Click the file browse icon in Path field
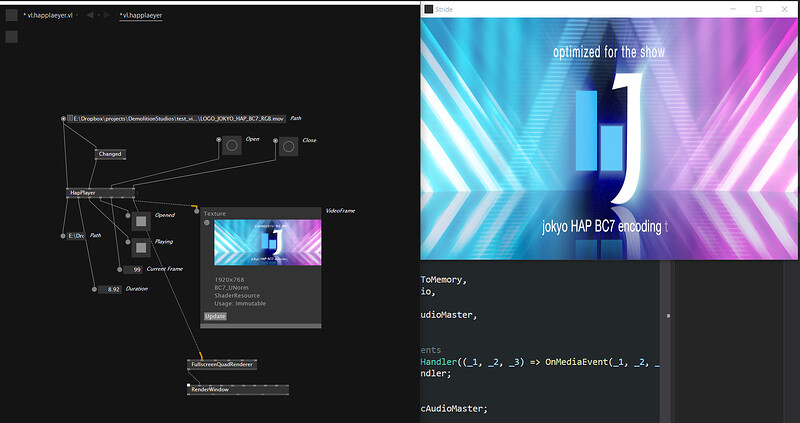This screenshot has height=423, width=800. coord(70,118)
